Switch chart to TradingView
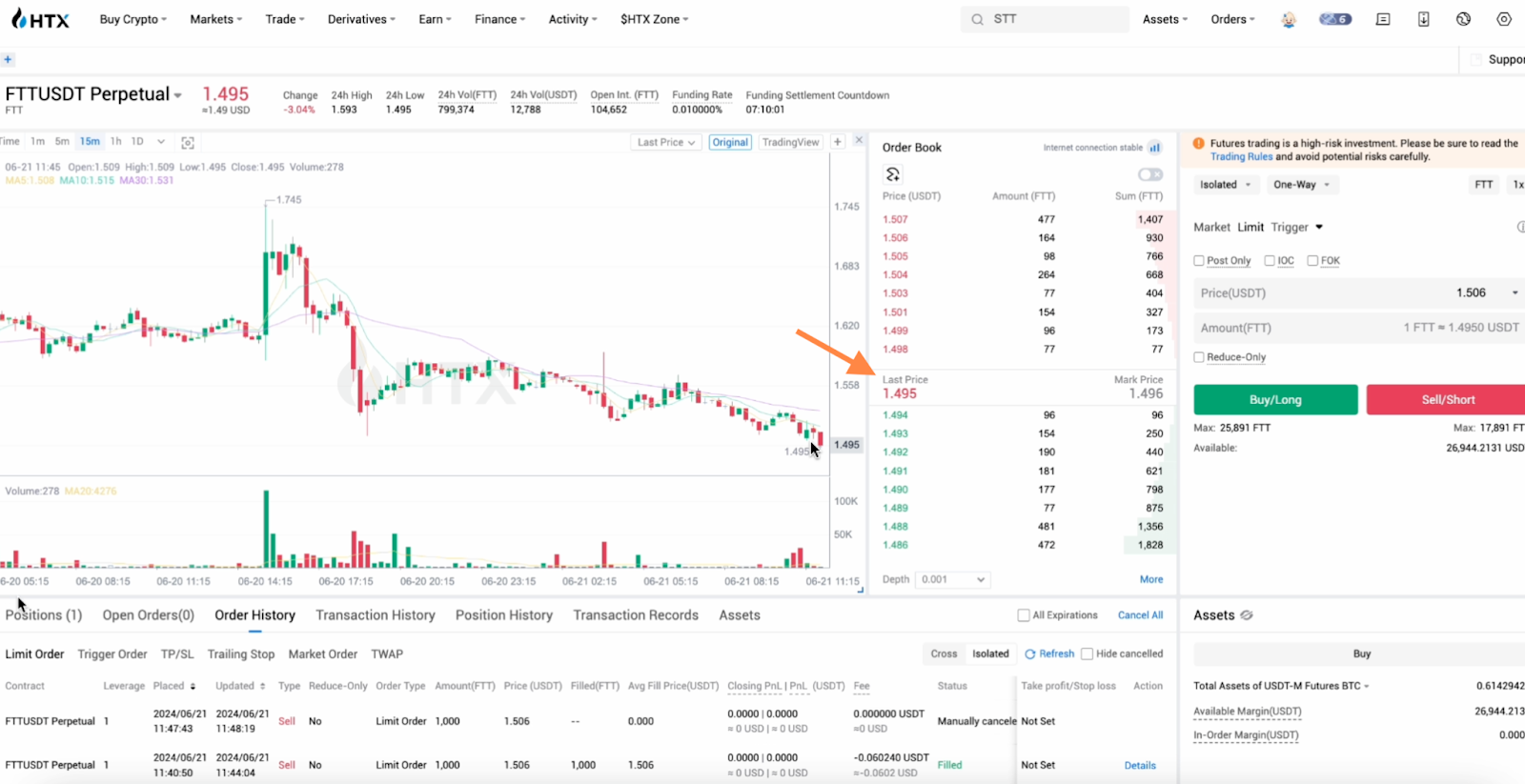1525x784 pixels. tap(790, 142)
